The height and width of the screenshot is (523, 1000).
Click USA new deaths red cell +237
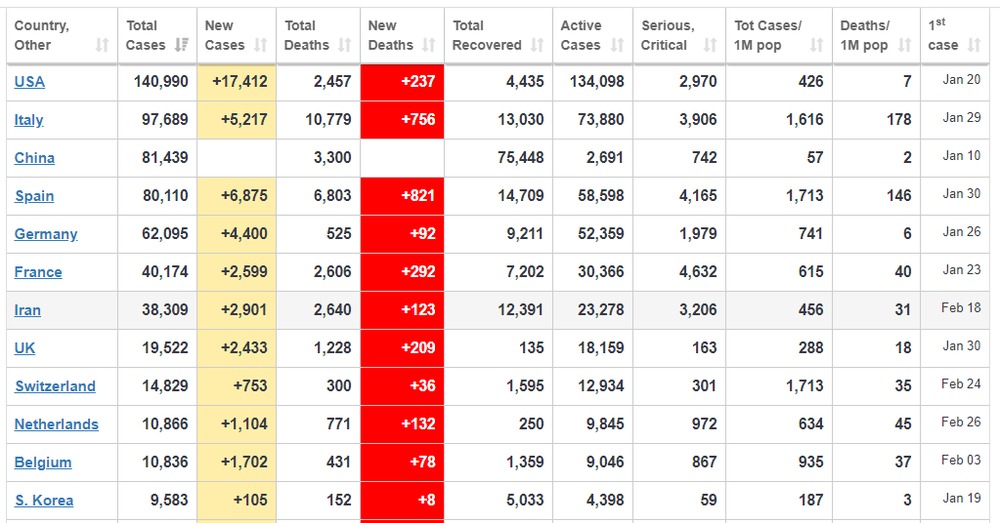[402, 82]
